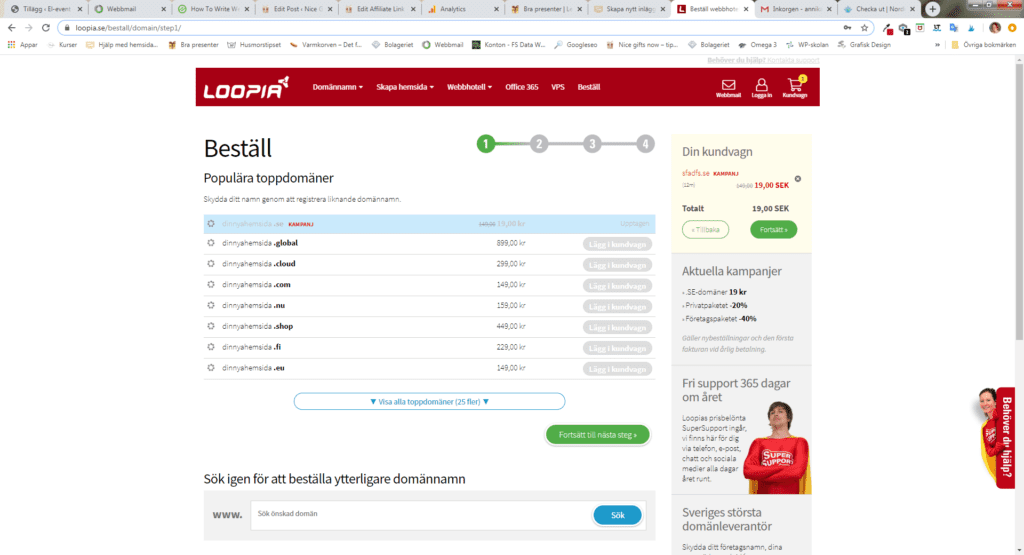The height and width of the screenshot is (555, 1024).
Task: Close the How To Write tab
Action: pyautogui.click(x=247, y=9)
